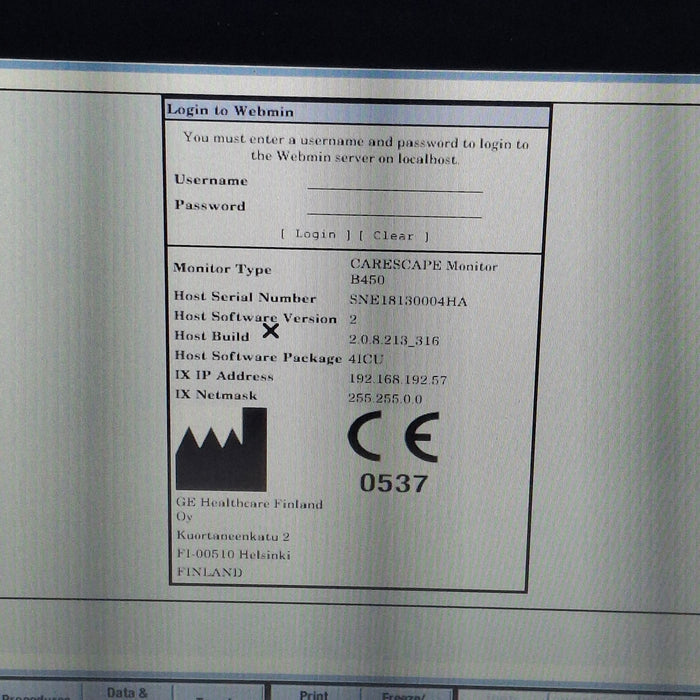
Task: Click the CE mark symbol
Action: (393, 437)
